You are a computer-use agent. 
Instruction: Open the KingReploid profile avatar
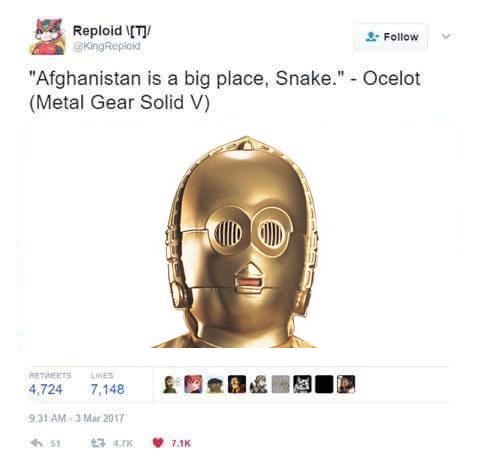[49, 37]
